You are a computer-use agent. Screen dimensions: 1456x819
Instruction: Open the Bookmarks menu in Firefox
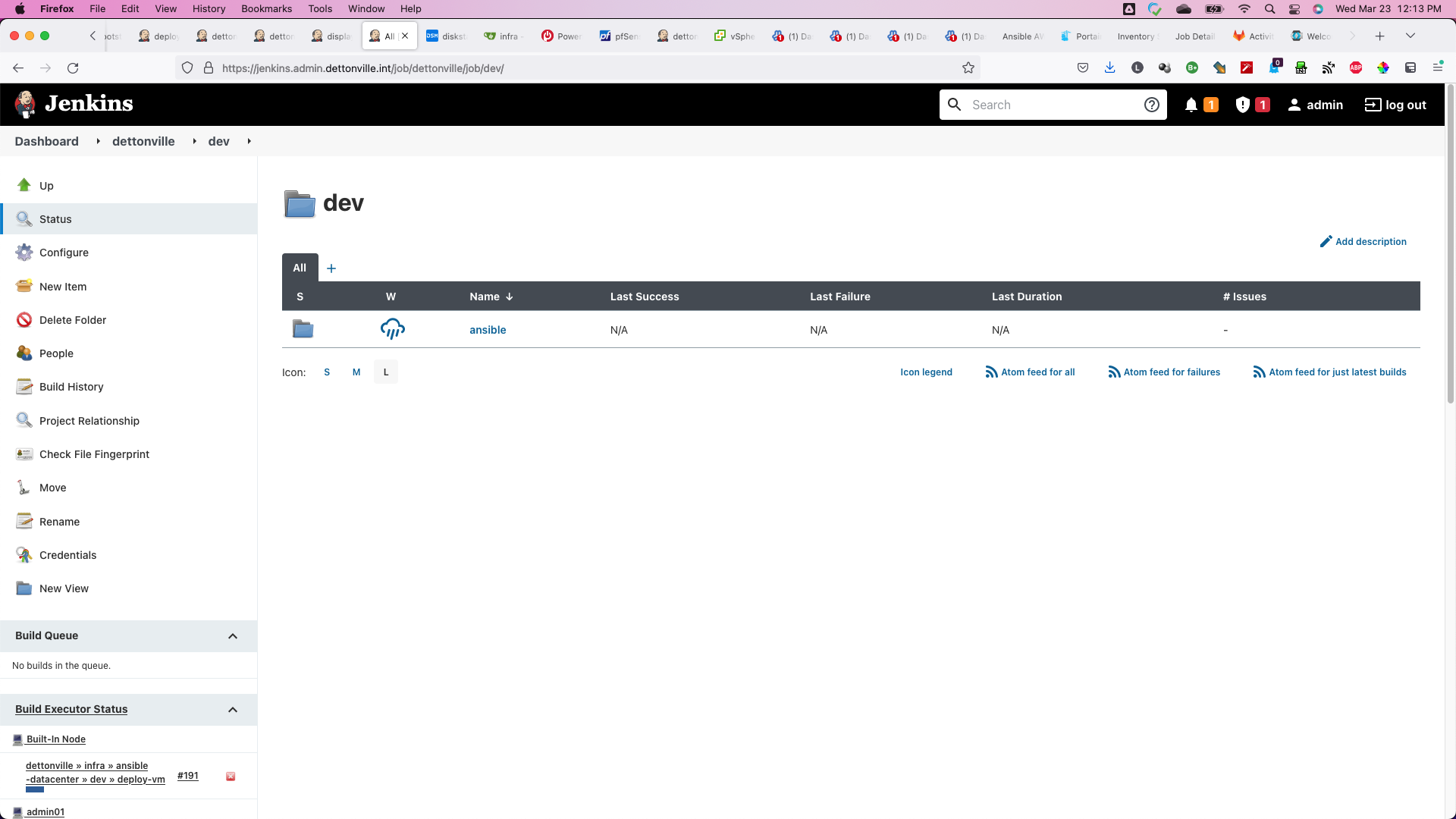(266, 8)
